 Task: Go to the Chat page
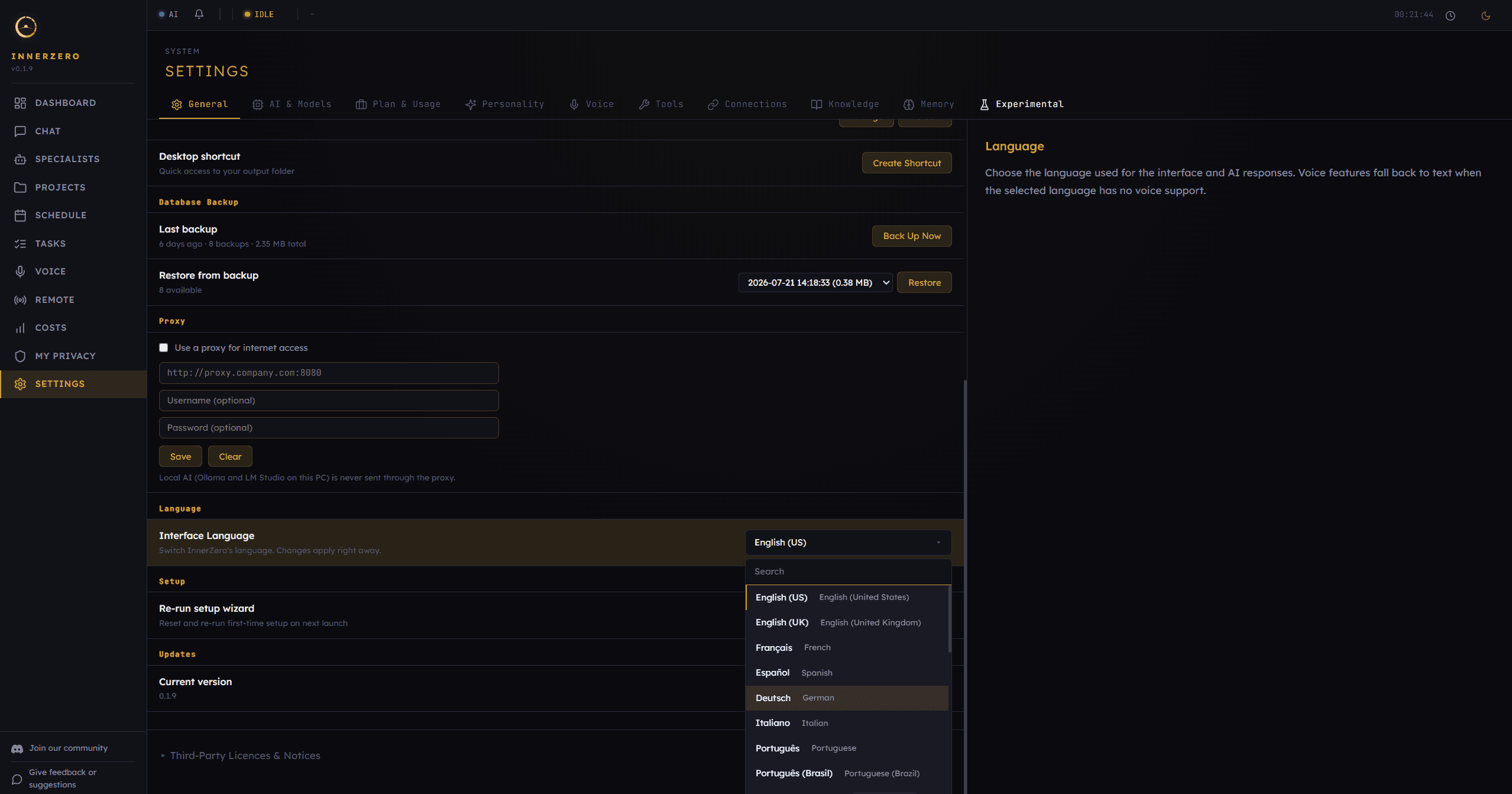(73, 131)
